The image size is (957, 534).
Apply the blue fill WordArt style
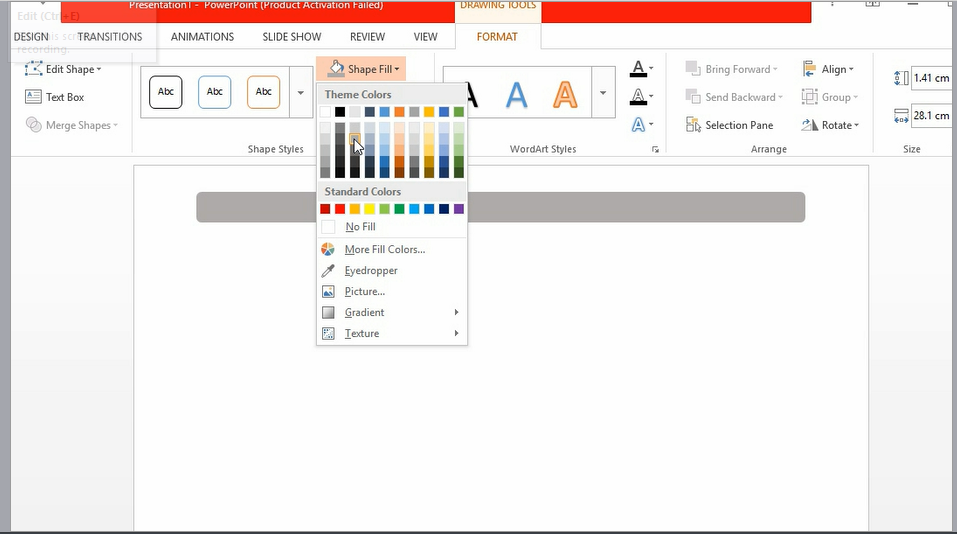pos(516,95)
